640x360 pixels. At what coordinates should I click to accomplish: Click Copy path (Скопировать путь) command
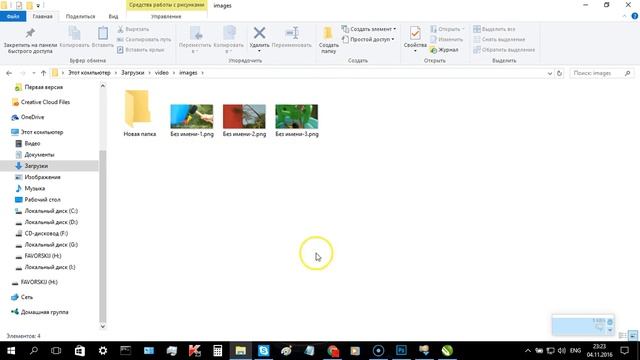tap(144, 40)
